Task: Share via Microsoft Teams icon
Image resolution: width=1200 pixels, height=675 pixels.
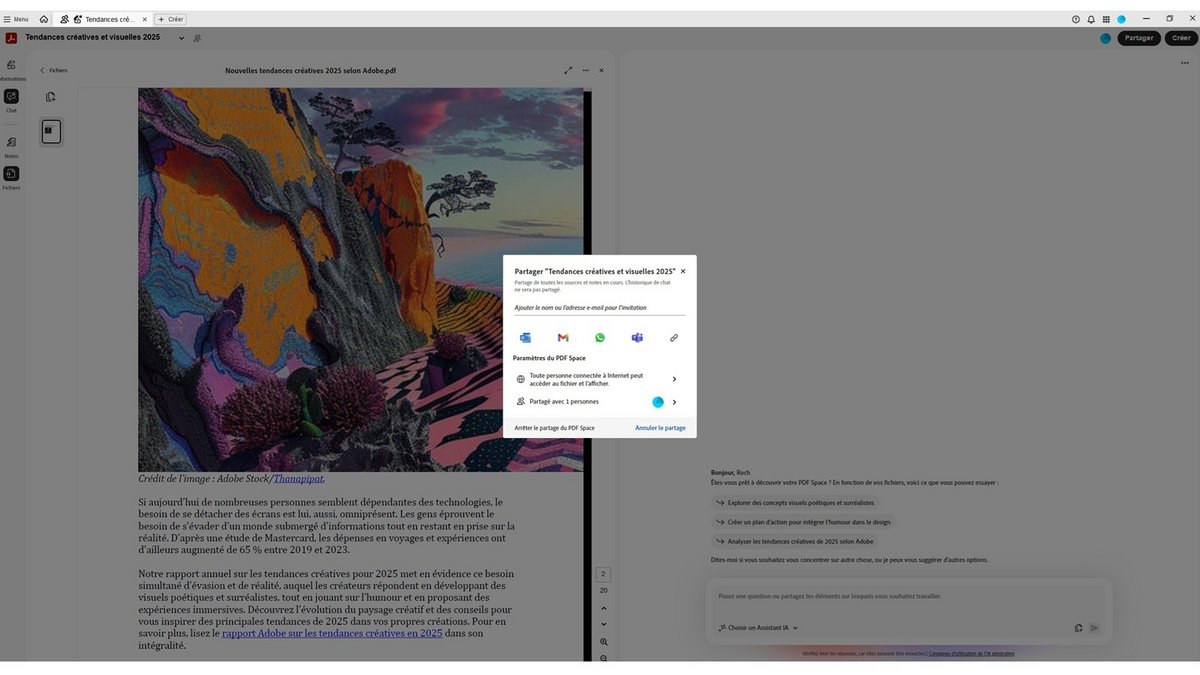Action: (x=637, y=338)
